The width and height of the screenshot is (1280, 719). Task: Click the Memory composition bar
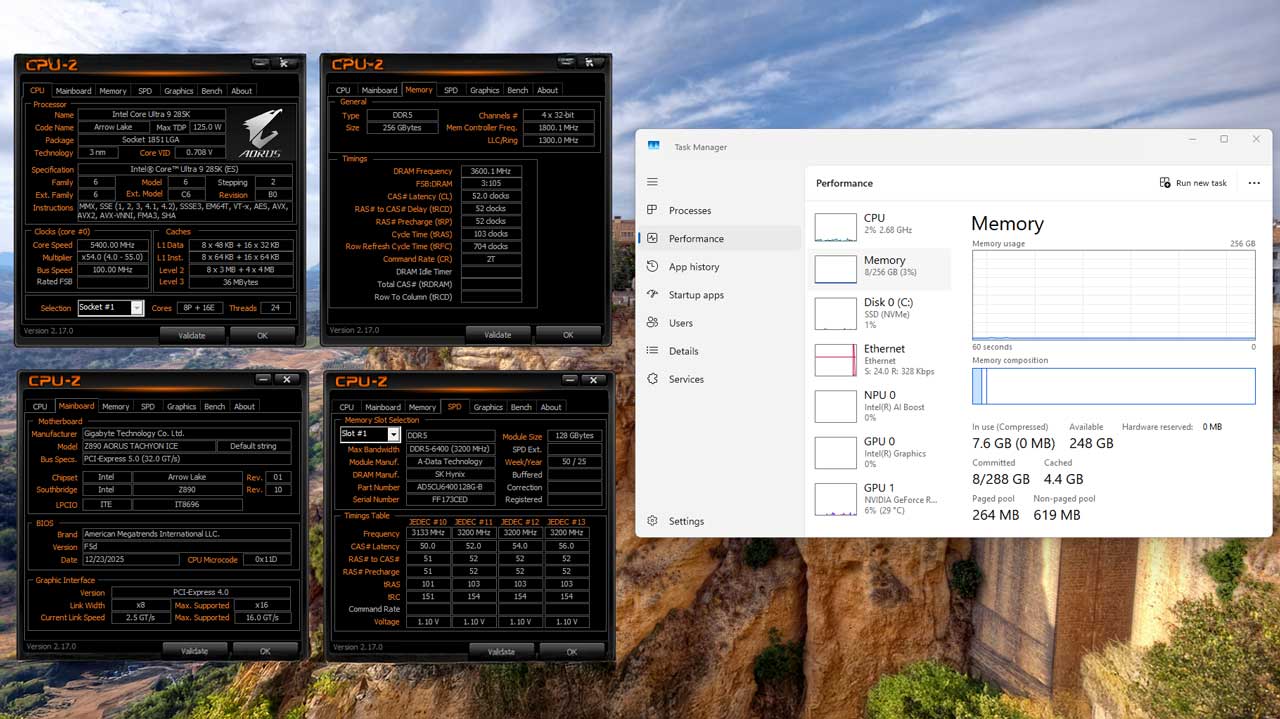tap(1113, 385)
